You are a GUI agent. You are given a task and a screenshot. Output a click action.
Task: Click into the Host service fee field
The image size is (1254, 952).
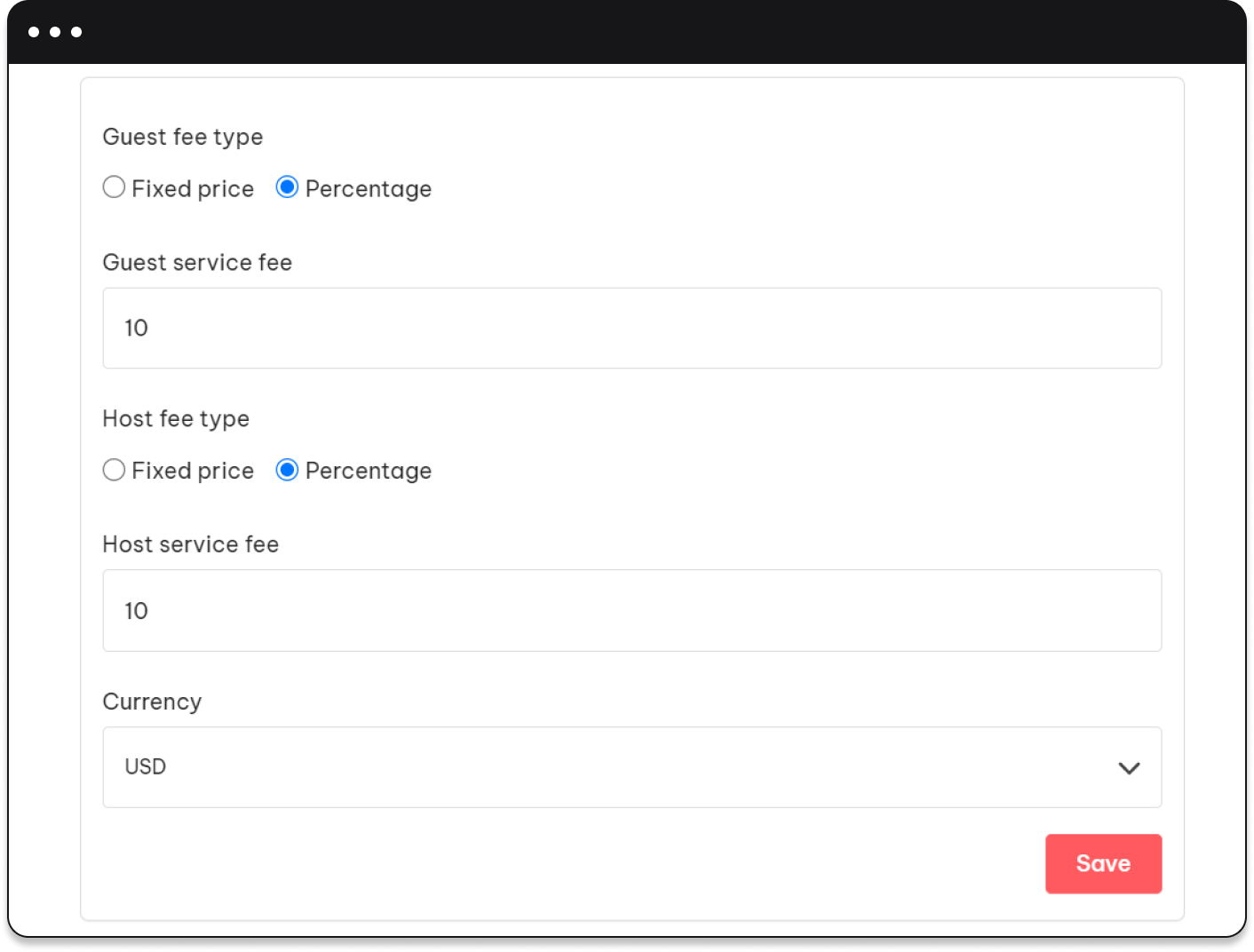(x=631, y=610)
